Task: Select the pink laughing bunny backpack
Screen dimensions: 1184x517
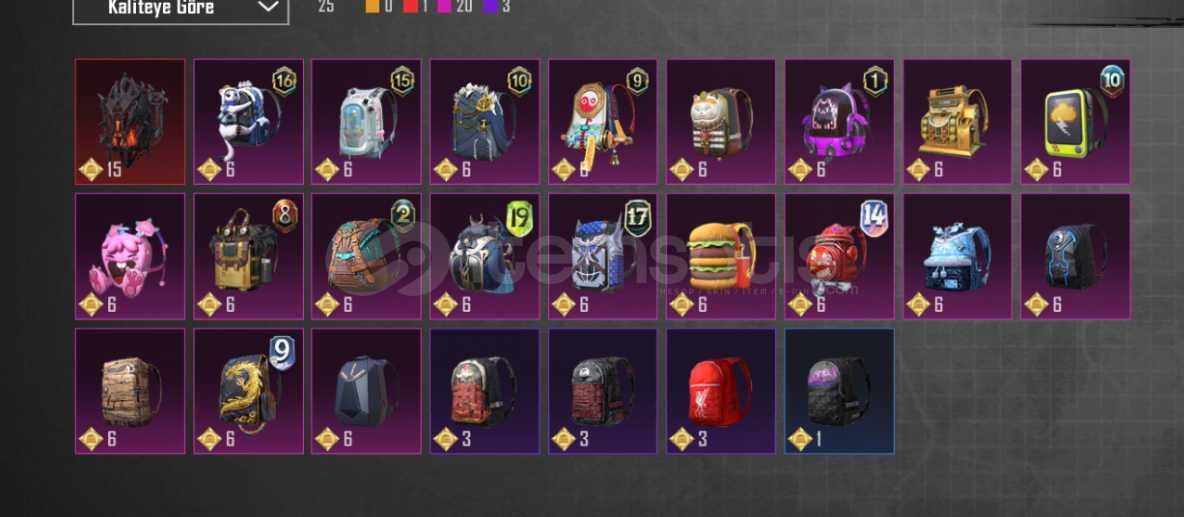Action: coord(130,257)
